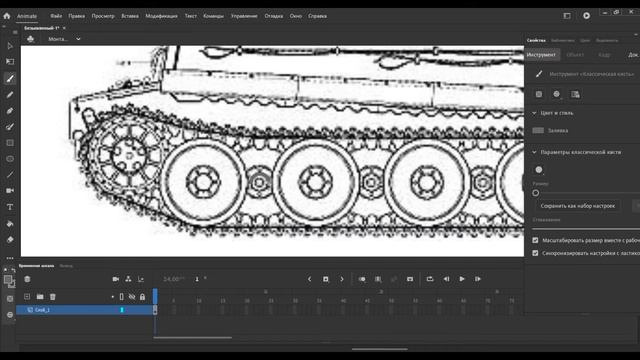Open insert keyframe options button
Screen dimensions: 640x360
[x=325, y=279]
